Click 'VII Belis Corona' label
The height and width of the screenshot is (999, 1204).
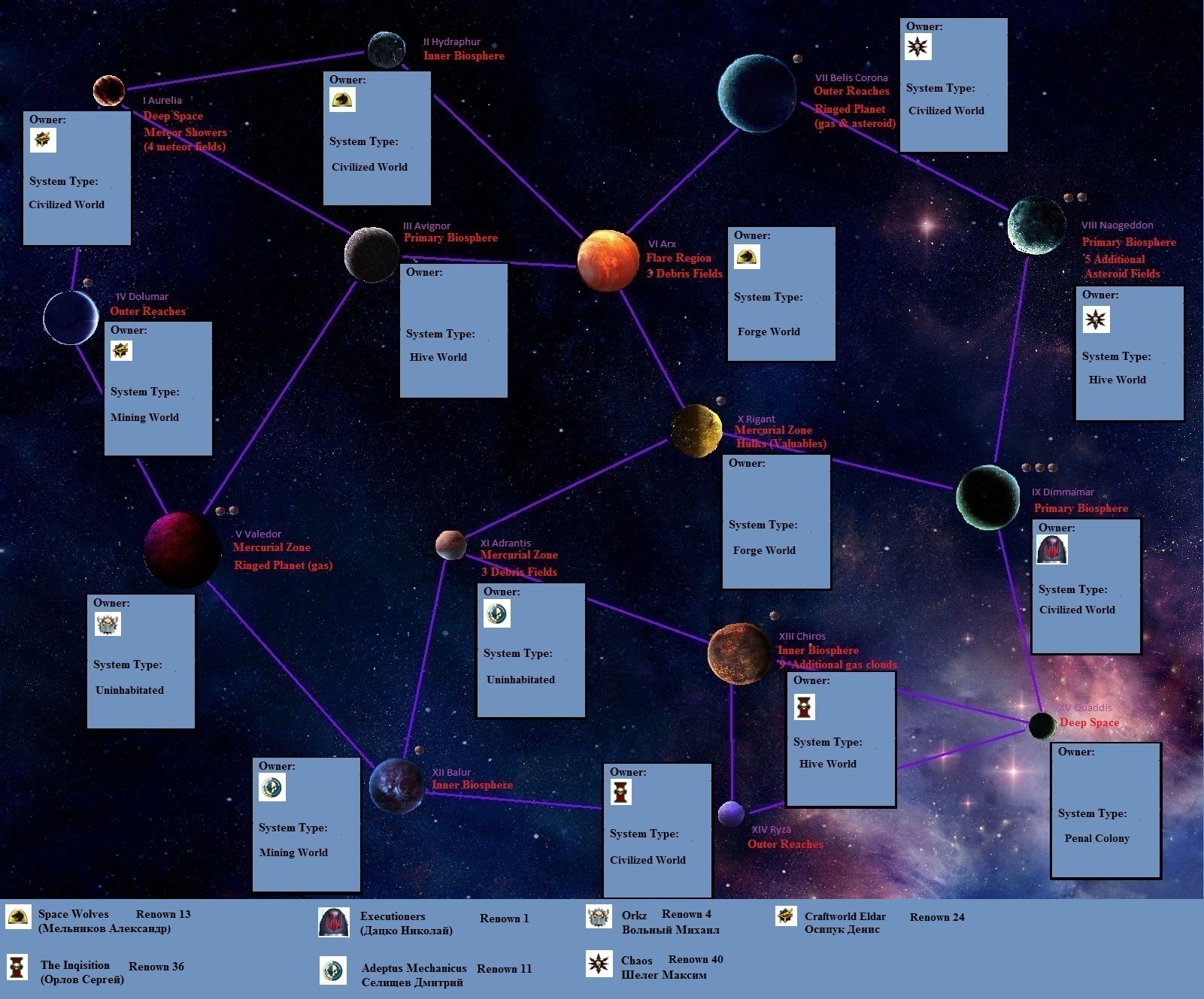(851, 77)
